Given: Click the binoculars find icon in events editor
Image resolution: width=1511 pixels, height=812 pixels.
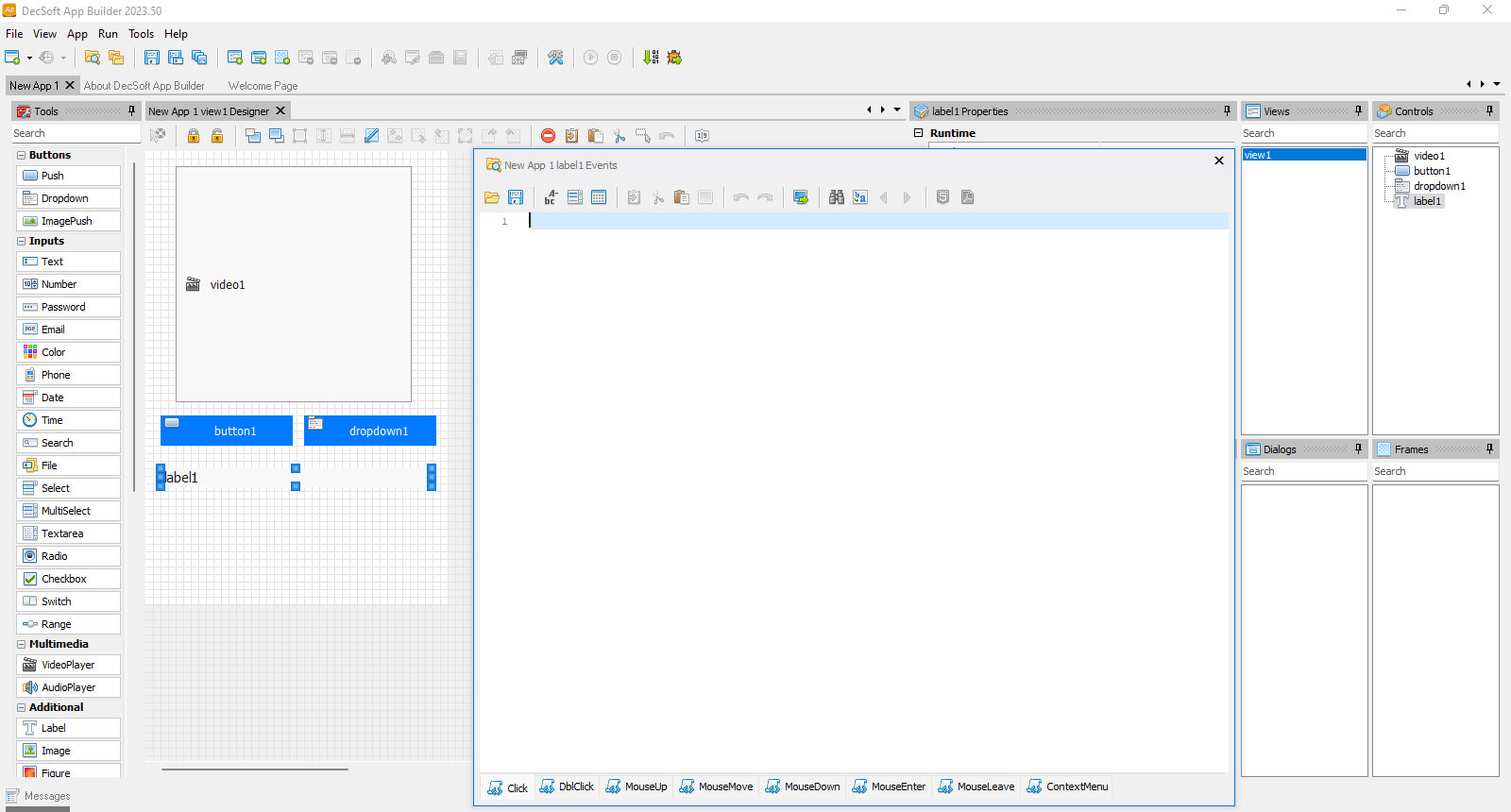Looking at the screenshot, I should (837, 197).
